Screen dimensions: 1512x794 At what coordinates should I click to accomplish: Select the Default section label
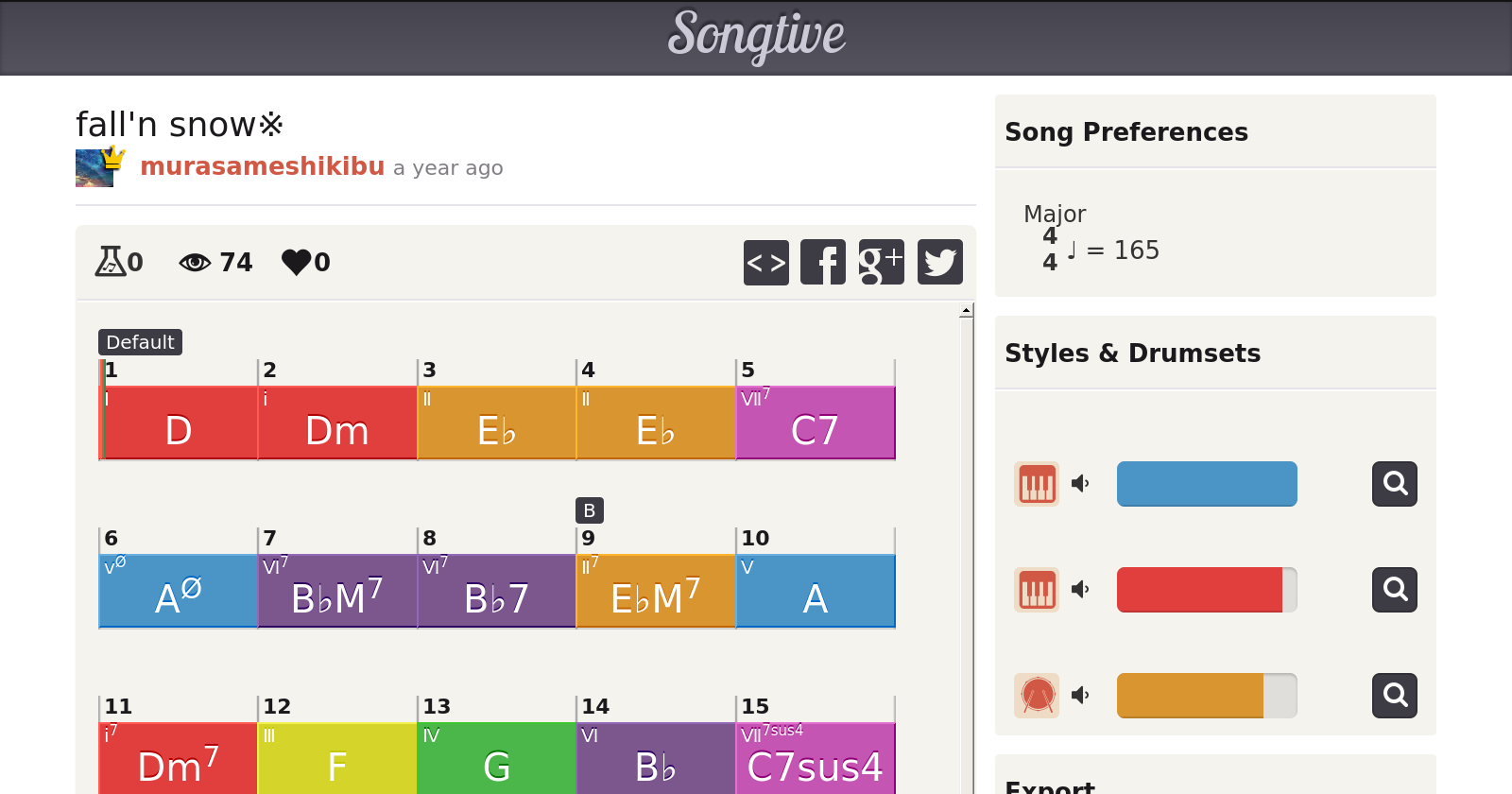tap(140, 342)
